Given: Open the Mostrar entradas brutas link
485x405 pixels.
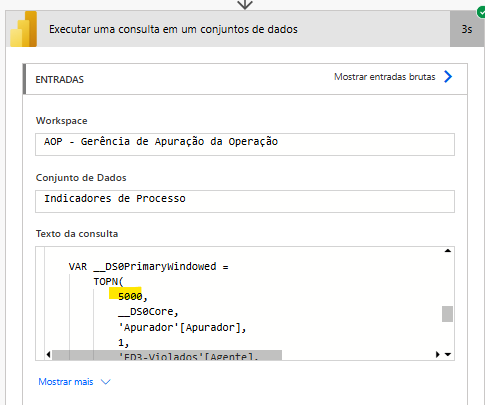Looking at the screenshot, I should (385, 77).
